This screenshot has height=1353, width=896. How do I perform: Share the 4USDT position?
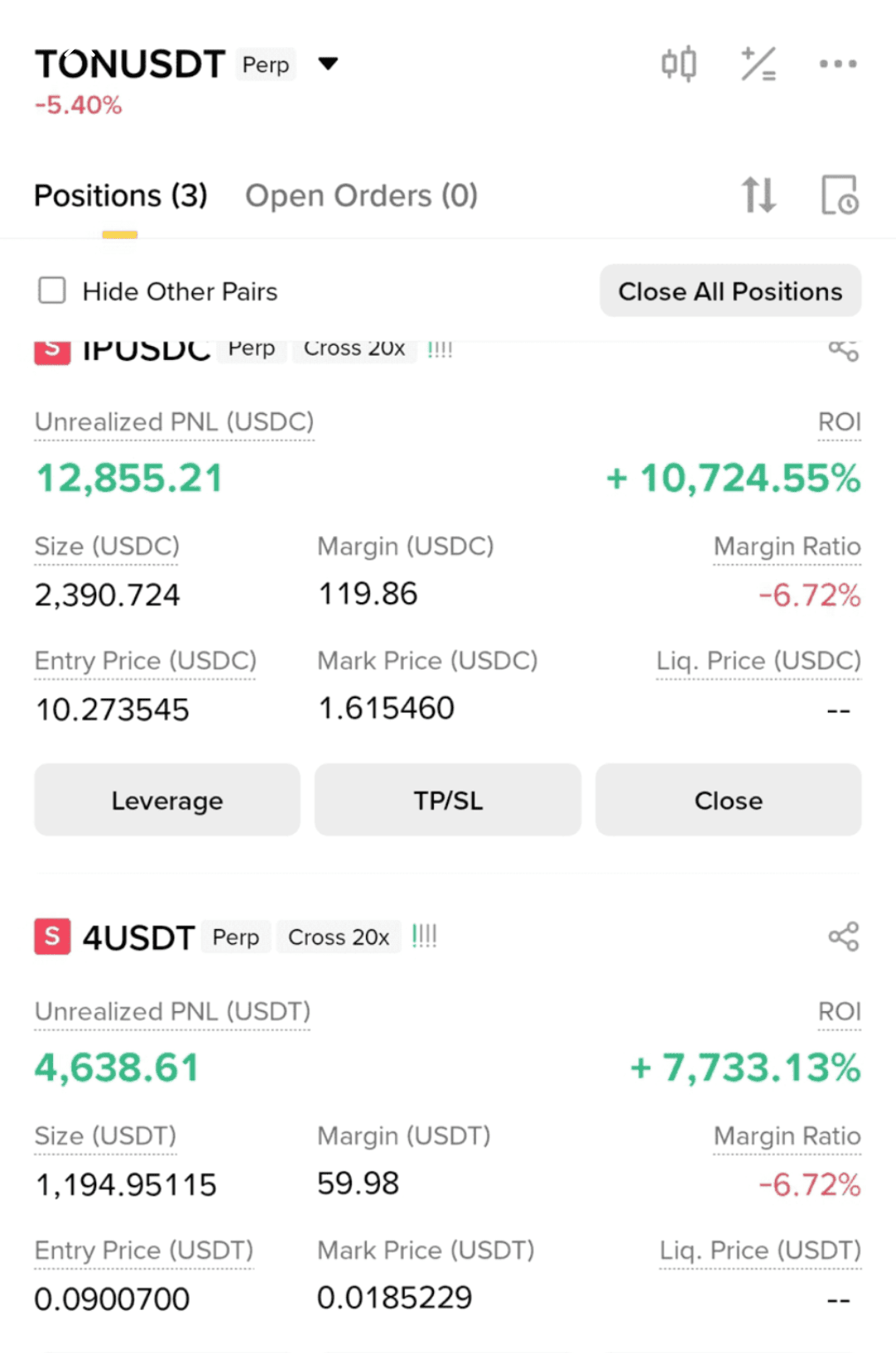tap(844, 937)
